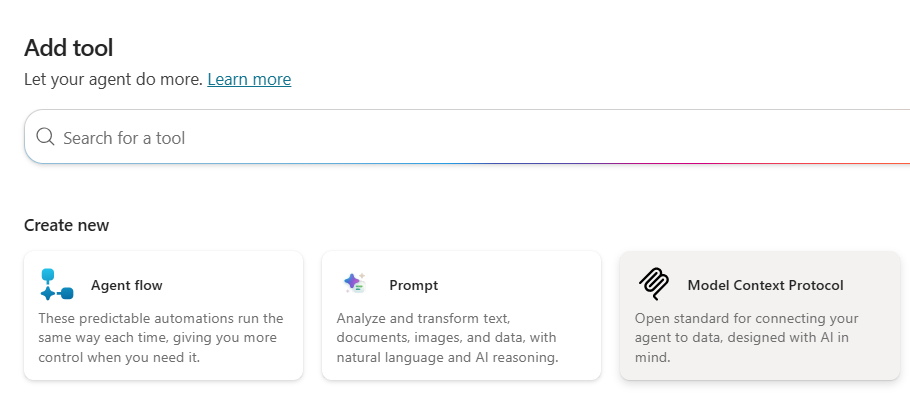Screen dimensions: 910x402
Task: Click the Add tool page heading
Action: coord(68,47)
